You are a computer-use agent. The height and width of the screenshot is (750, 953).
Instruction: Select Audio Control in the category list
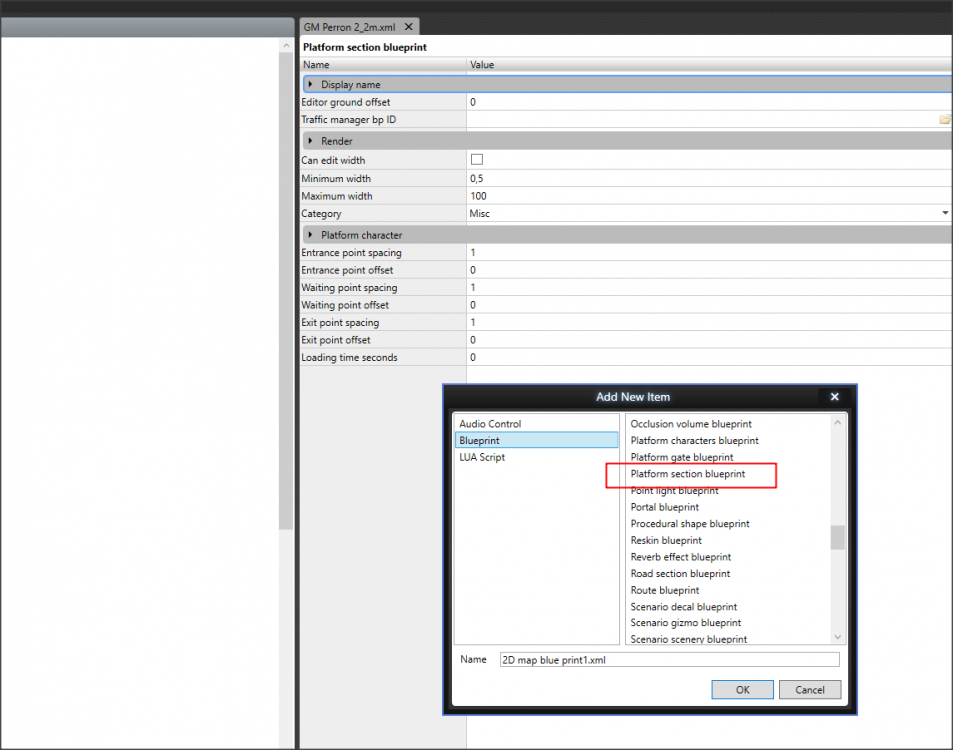click(490, 424)
